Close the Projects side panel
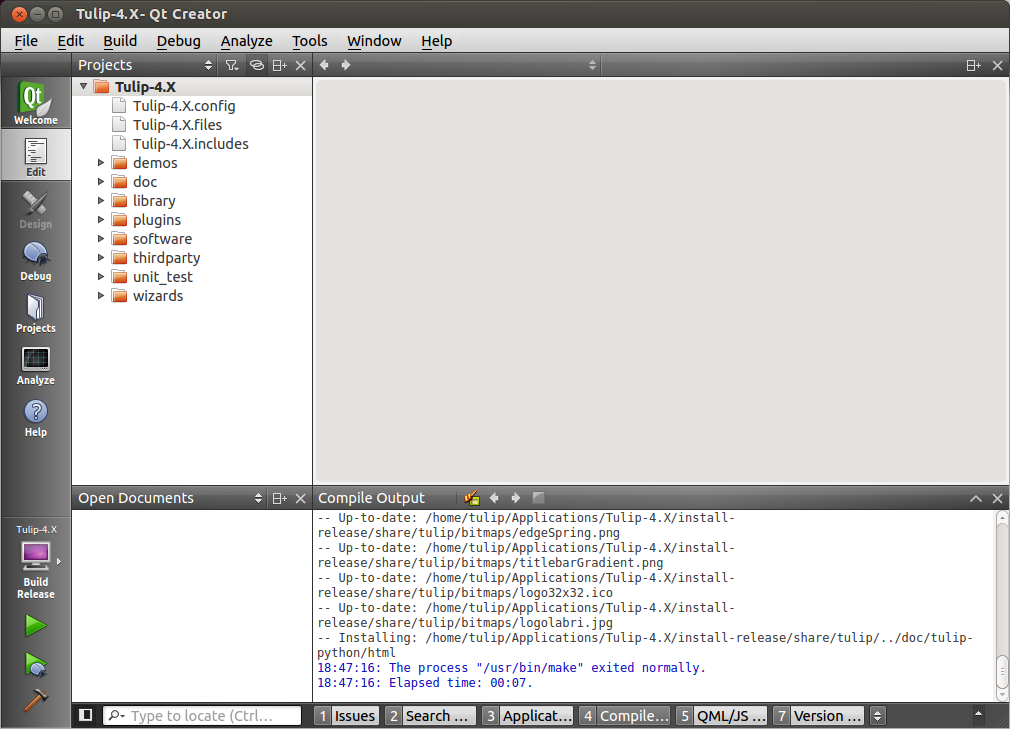 coord(300,65)
